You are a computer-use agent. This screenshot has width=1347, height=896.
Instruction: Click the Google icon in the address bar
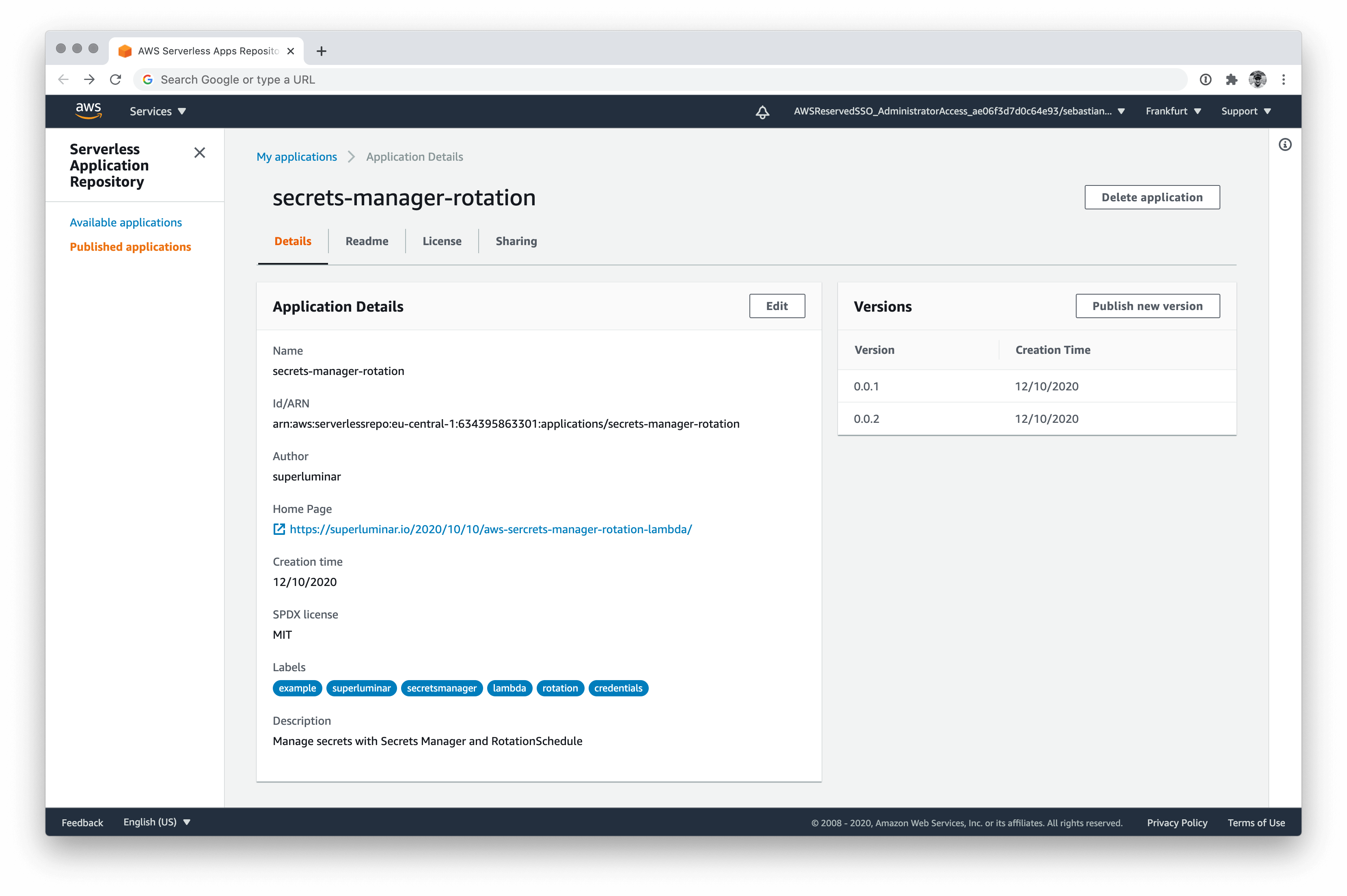(x=147, y=80)
